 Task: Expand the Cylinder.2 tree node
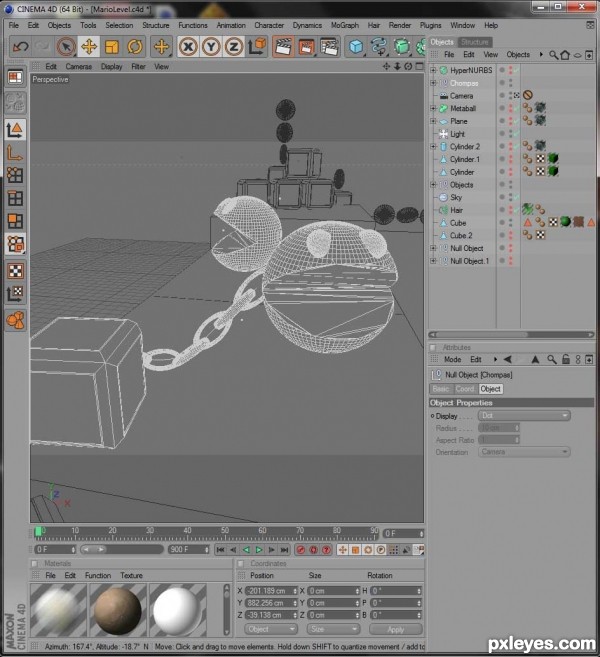click(x=434, y=146)
